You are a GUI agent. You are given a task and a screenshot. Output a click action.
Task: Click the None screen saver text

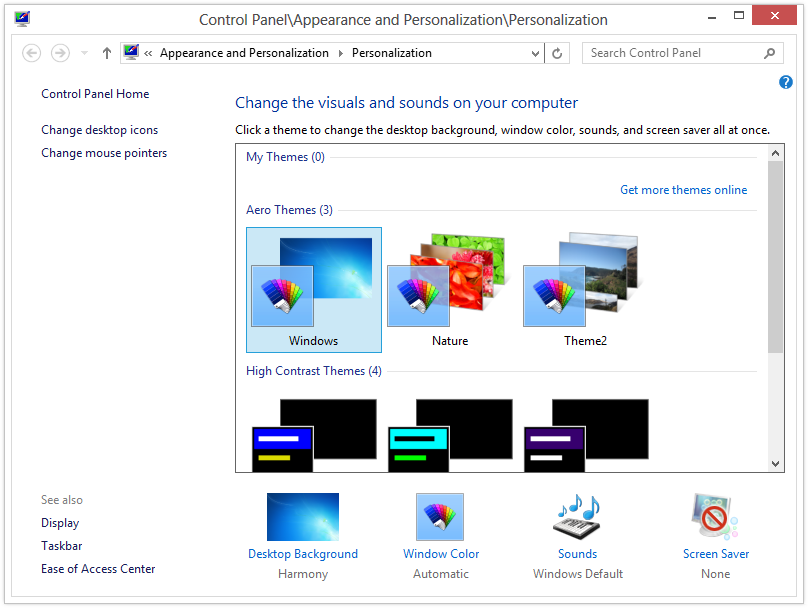point(715,574)
